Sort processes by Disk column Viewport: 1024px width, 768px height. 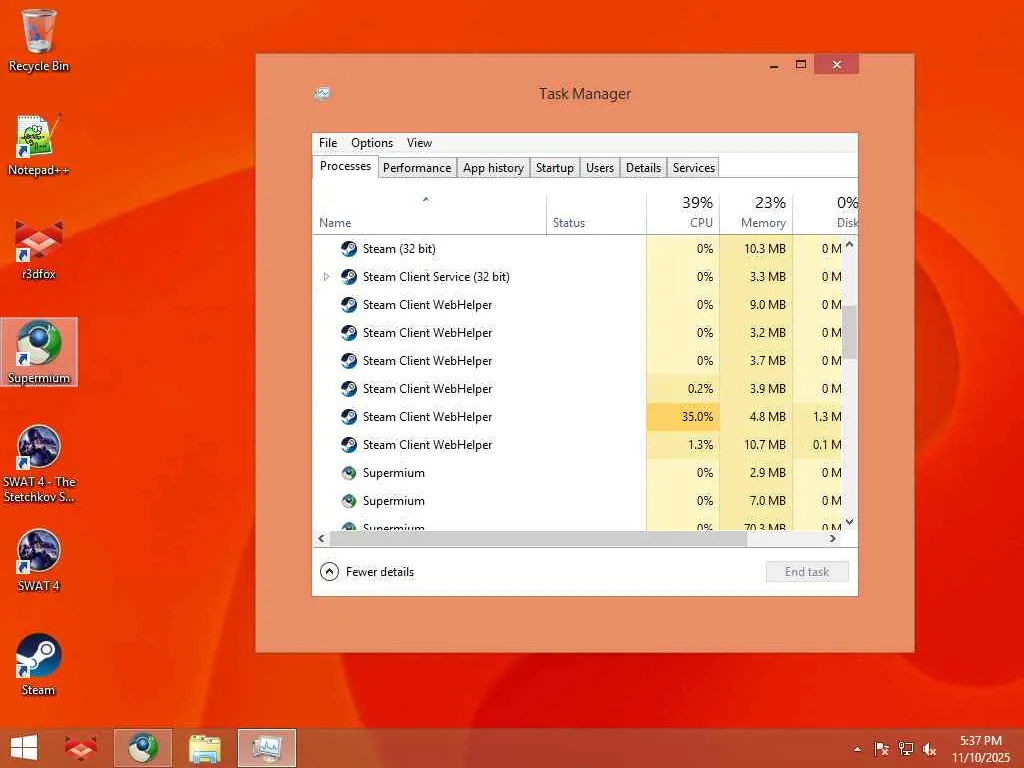pos(825,214)
